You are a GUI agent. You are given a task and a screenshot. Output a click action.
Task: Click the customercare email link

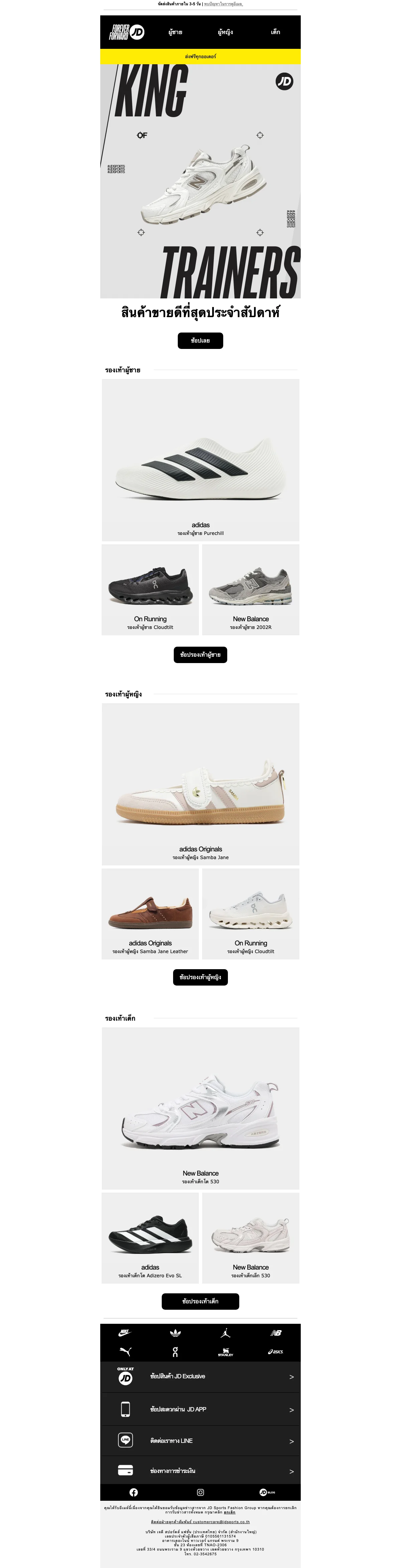coord(200,1522)
